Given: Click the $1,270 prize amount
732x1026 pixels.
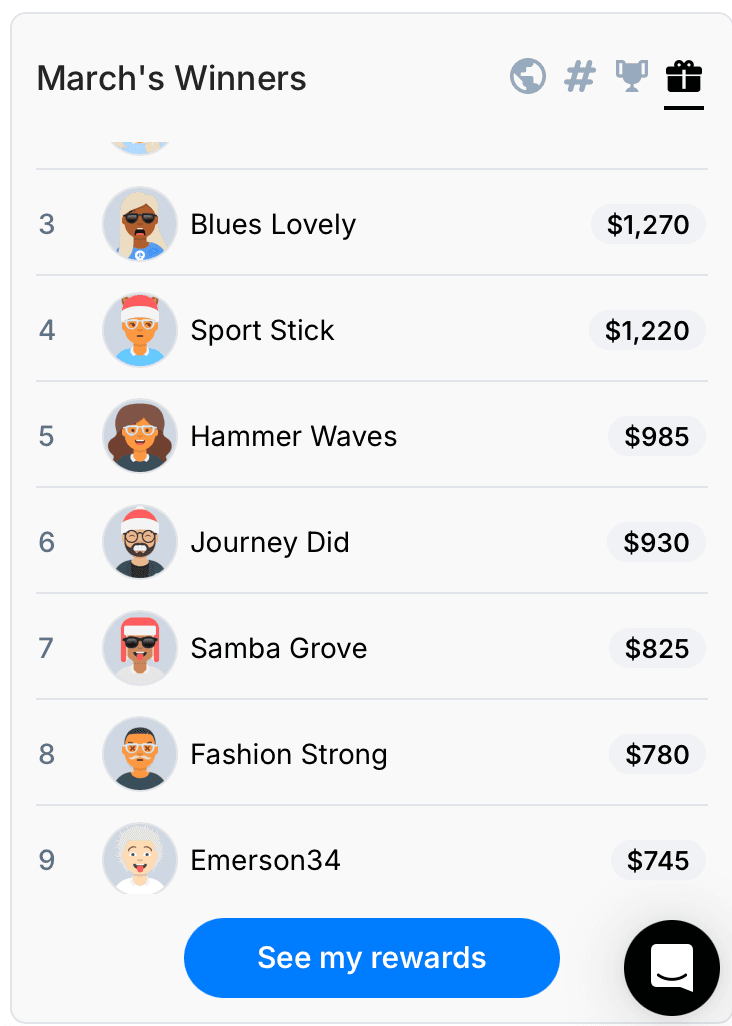Looking at the screenshot, I should [648, 224].
